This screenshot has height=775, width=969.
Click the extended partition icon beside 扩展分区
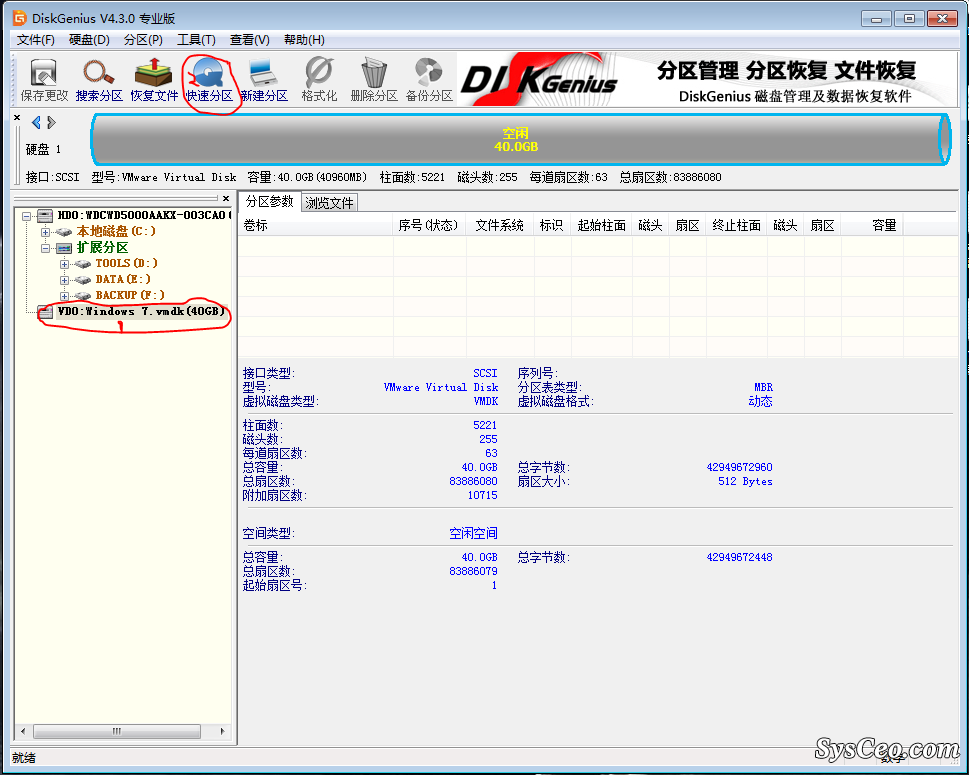64,248
